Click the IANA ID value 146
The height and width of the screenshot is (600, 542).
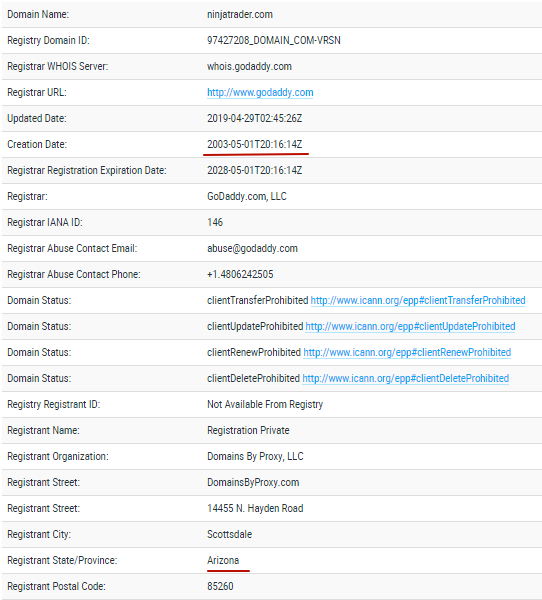click(x=215, y=222)
